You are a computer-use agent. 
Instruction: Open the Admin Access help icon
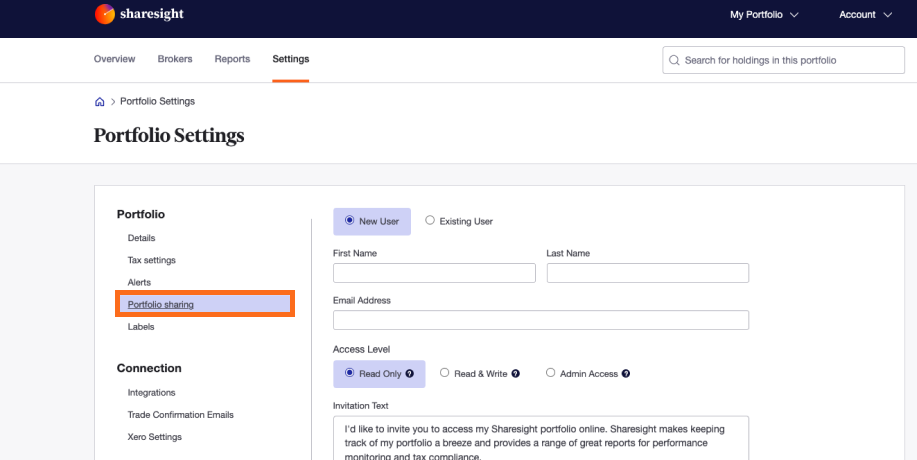click(626, 373)
